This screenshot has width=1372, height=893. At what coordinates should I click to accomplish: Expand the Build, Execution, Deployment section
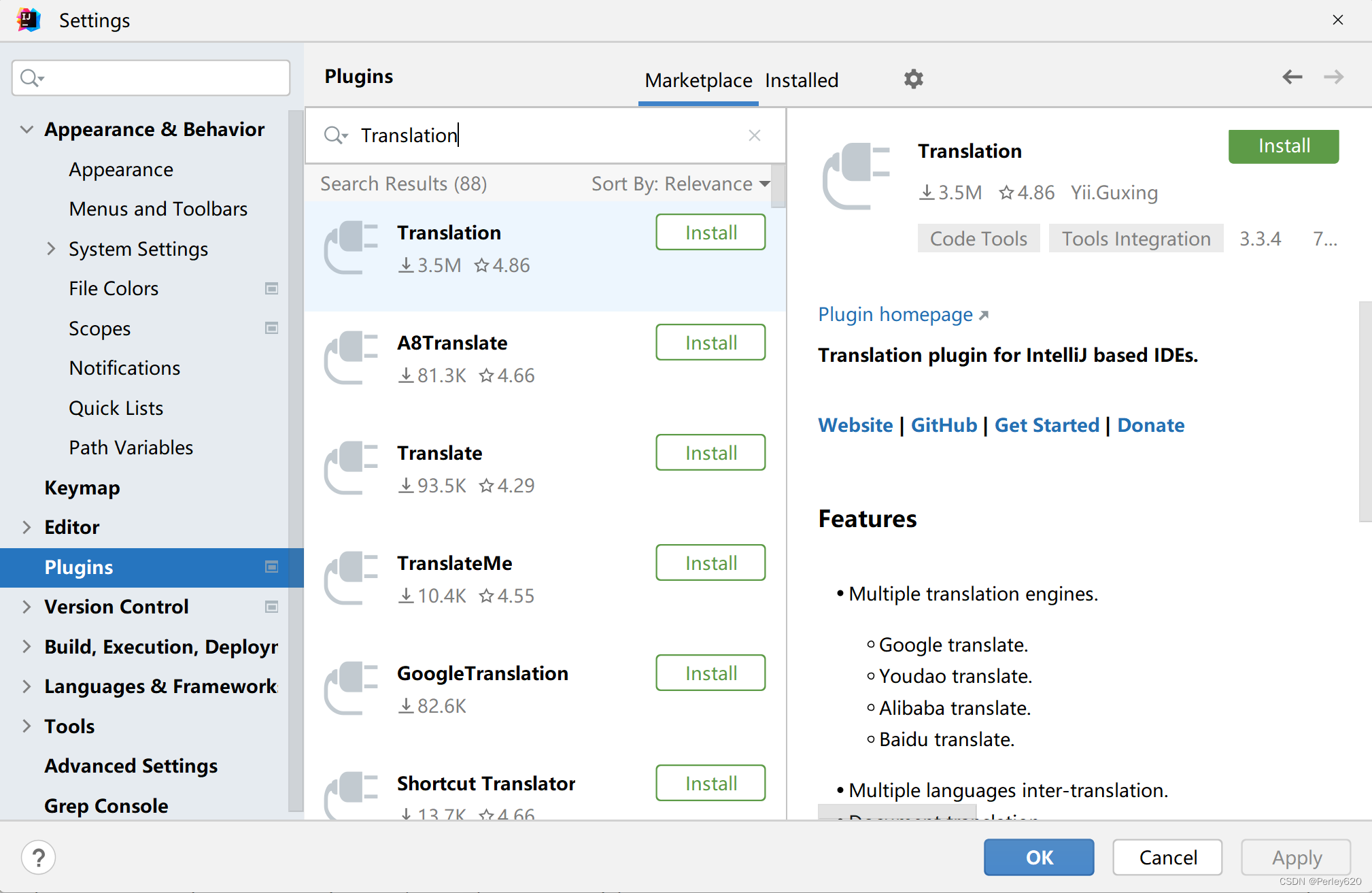tap(27, 647)
